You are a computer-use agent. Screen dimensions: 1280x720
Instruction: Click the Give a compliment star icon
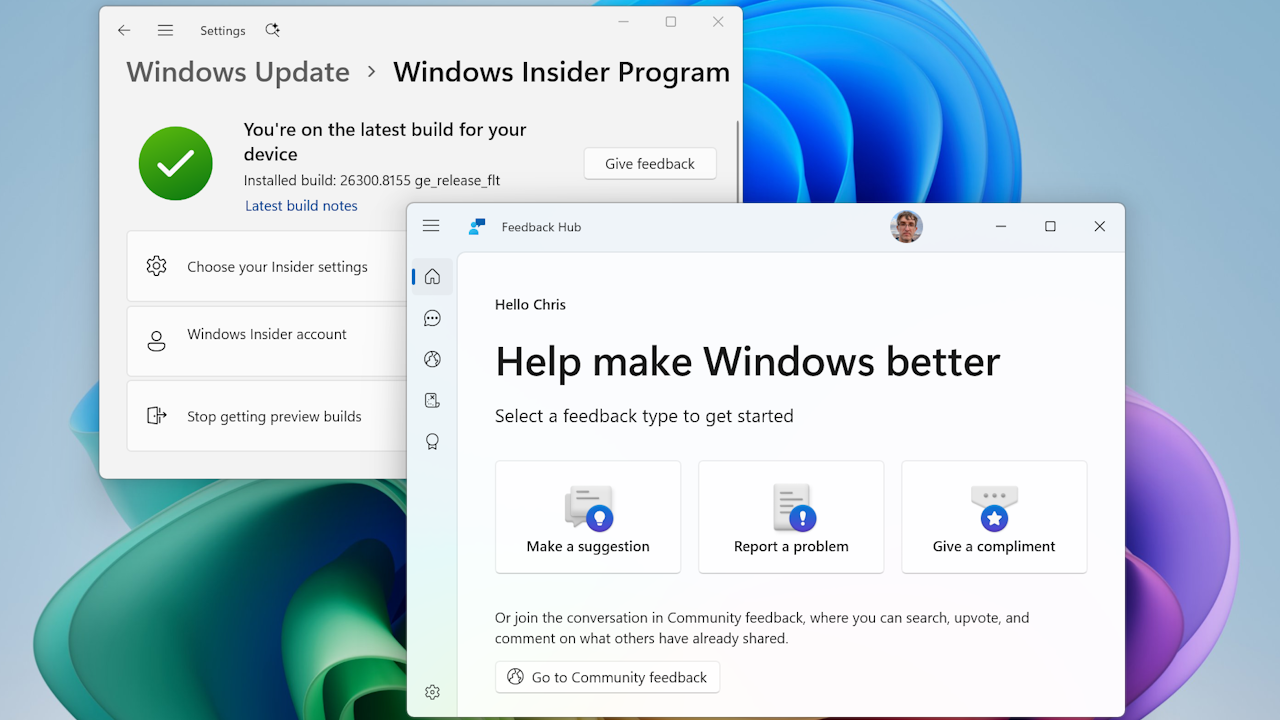pyautogui.click(x=994, y=509)
